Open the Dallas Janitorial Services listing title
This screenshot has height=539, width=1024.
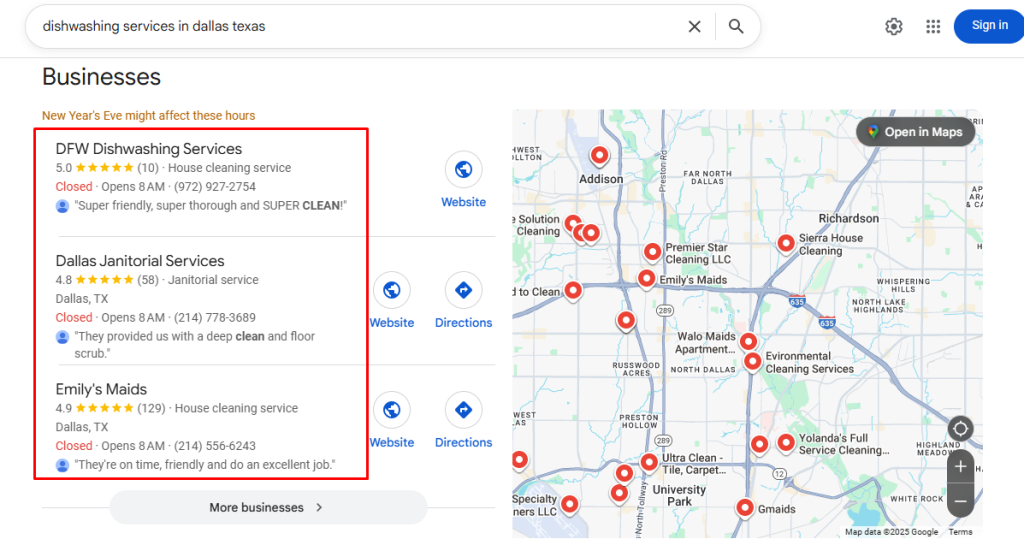point(140,261)
